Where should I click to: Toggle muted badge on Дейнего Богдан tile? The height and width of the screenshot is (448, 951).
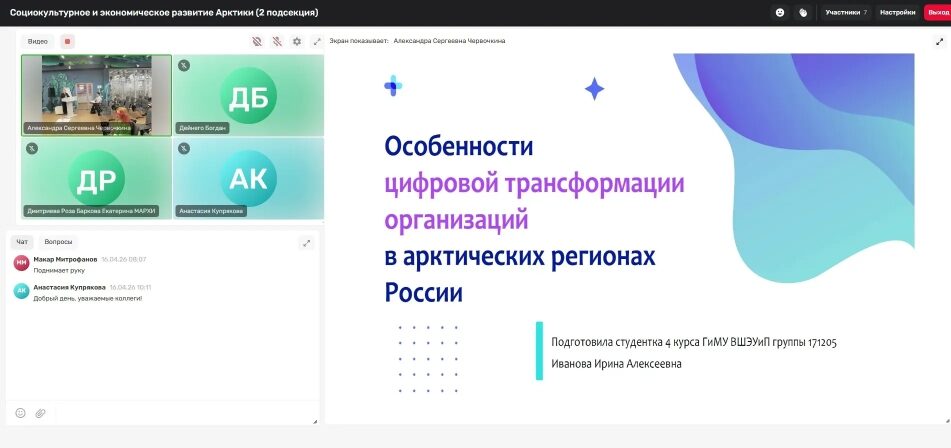click(x=184, y=65)
